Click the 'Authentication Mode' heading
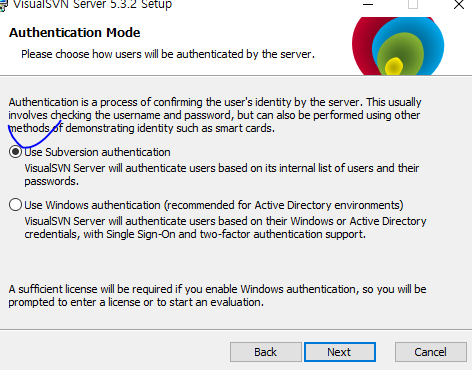 point(75,33)
